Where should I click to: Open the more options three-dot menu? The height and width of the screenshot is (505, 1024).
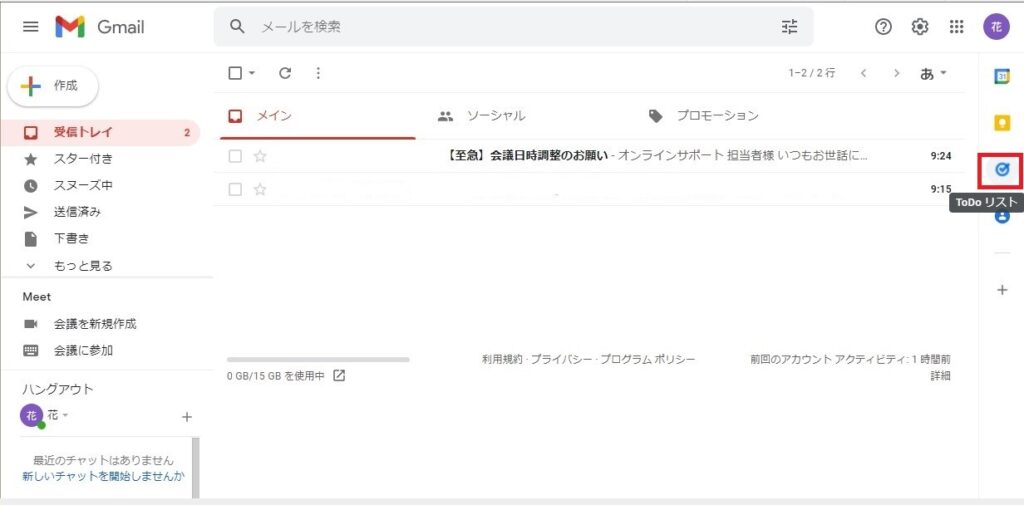click(318, 73)
